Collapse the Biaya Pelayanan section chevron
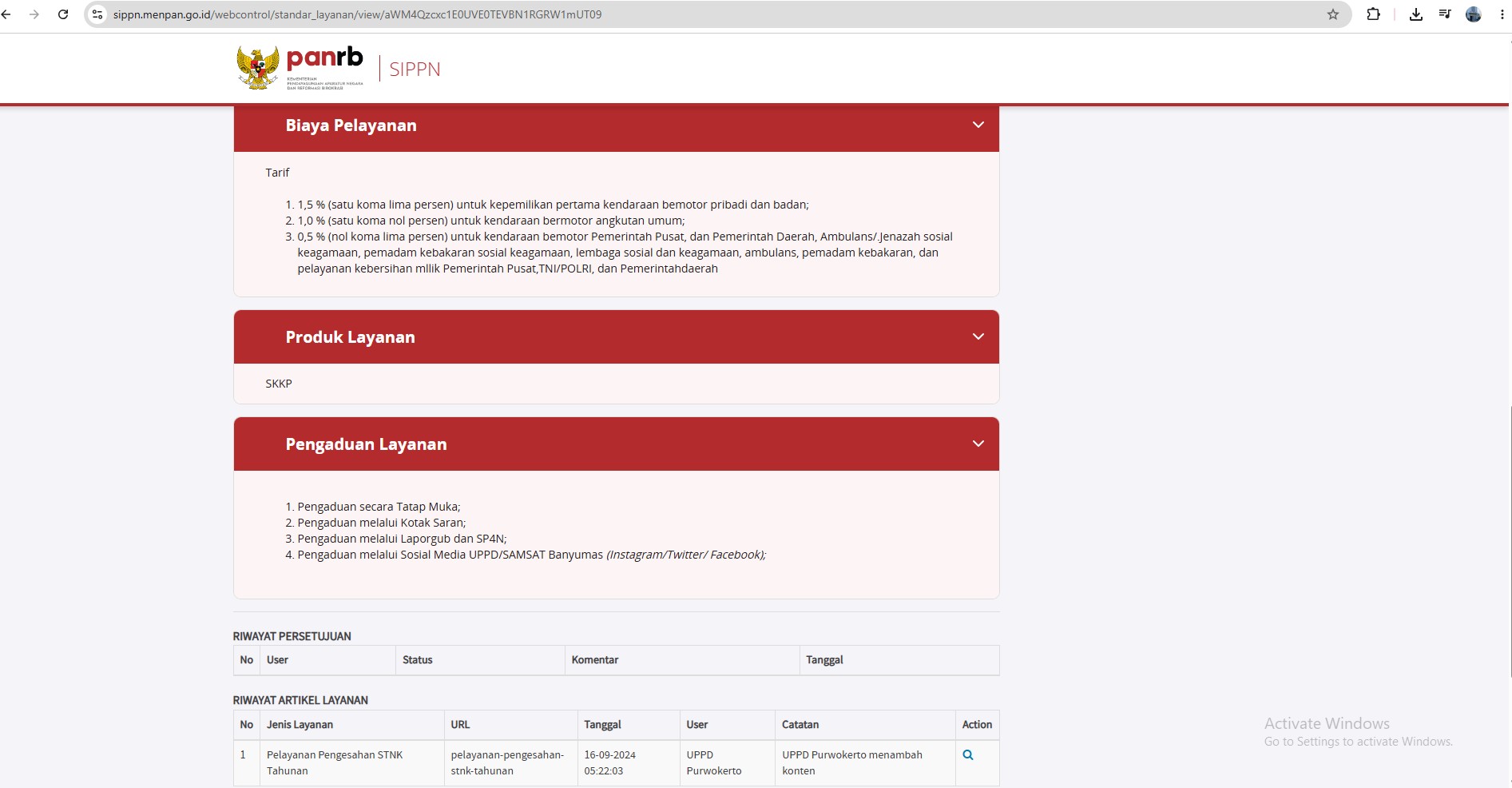1512x788 pixels. pyautogui.click(x=978, y=125)
